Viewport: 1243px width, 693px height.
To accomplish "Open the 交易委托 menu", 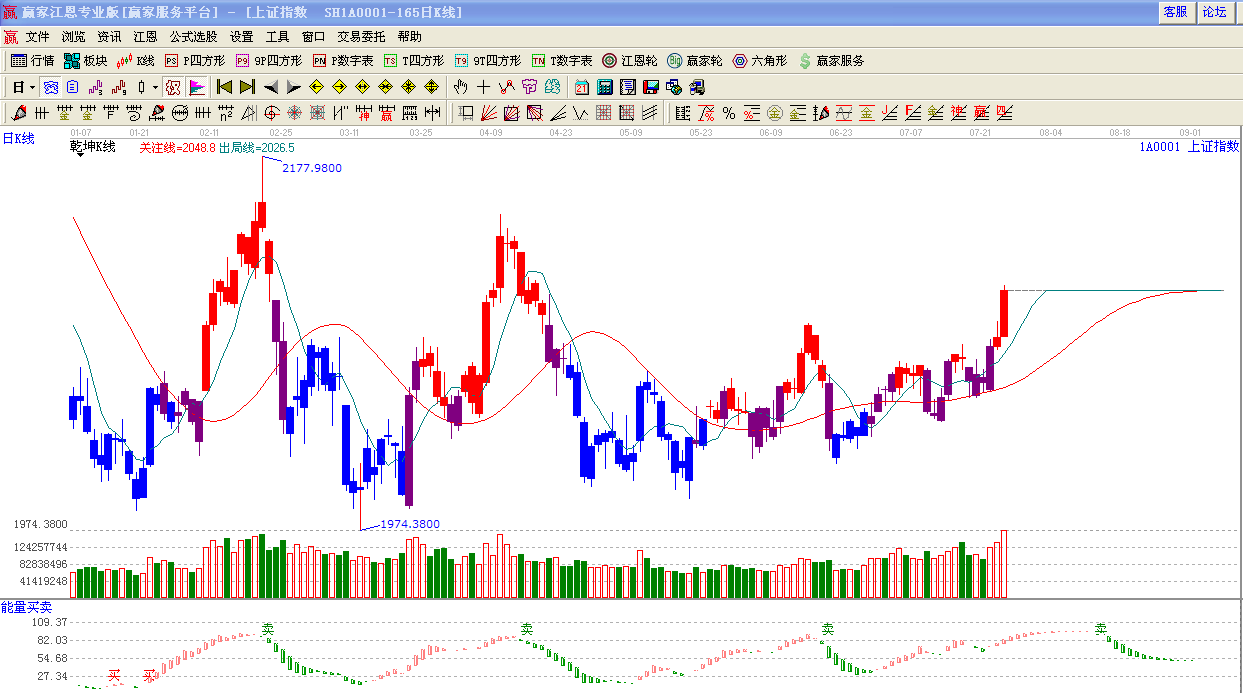I will coord(361,36).
